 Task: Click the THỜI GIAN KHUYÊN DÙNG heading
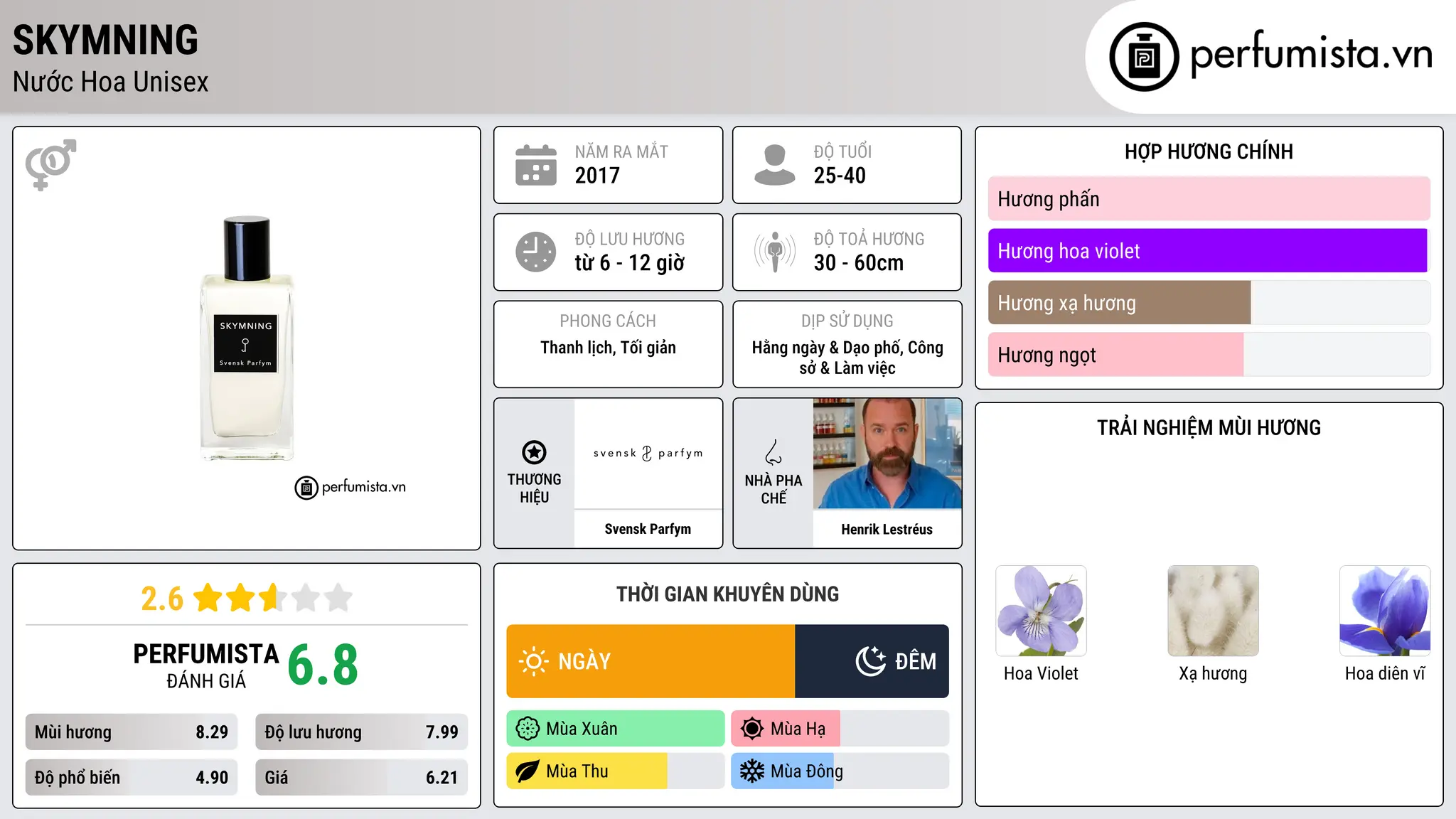click(727, 594)
